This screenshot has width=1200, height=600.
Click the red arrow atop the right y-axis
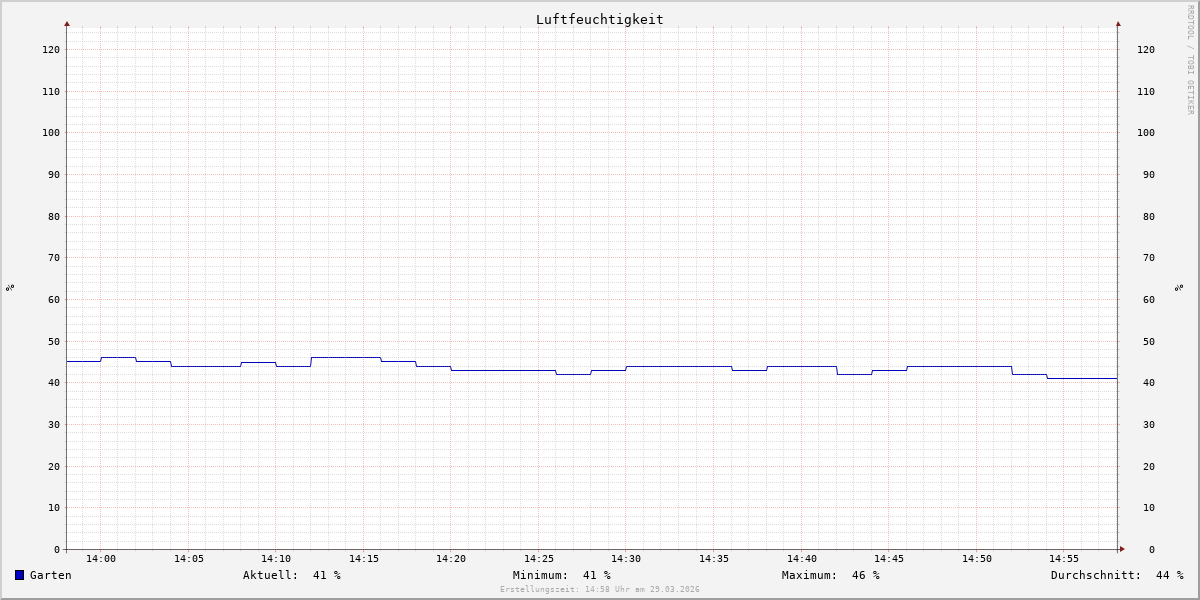[1118, 23]
